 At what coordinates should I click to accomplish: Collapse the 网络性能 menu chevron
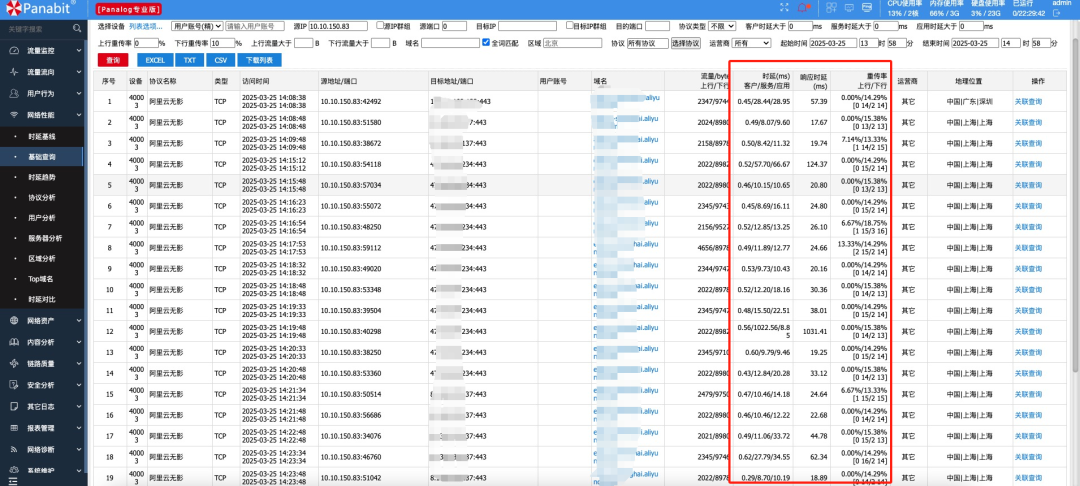tap(79, 114)
